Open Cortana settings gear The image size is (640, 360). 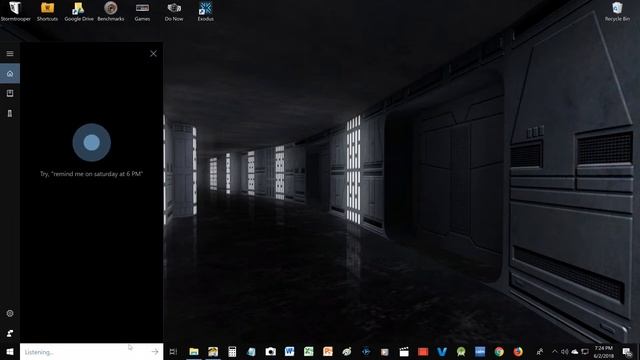pos(10,313)
